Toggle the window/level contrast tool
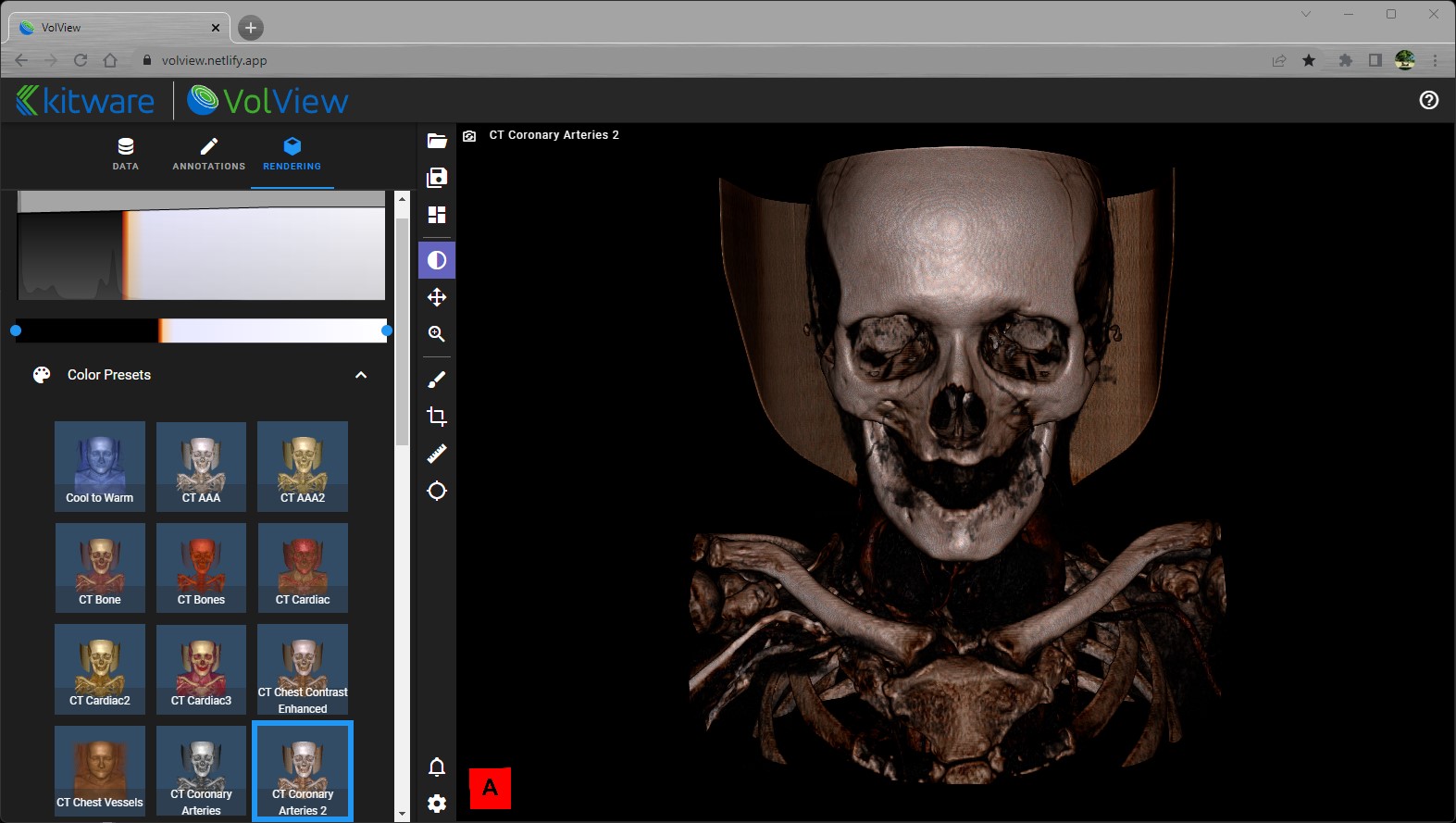Viewport: 1456px width, 823px height. point(437,260)
